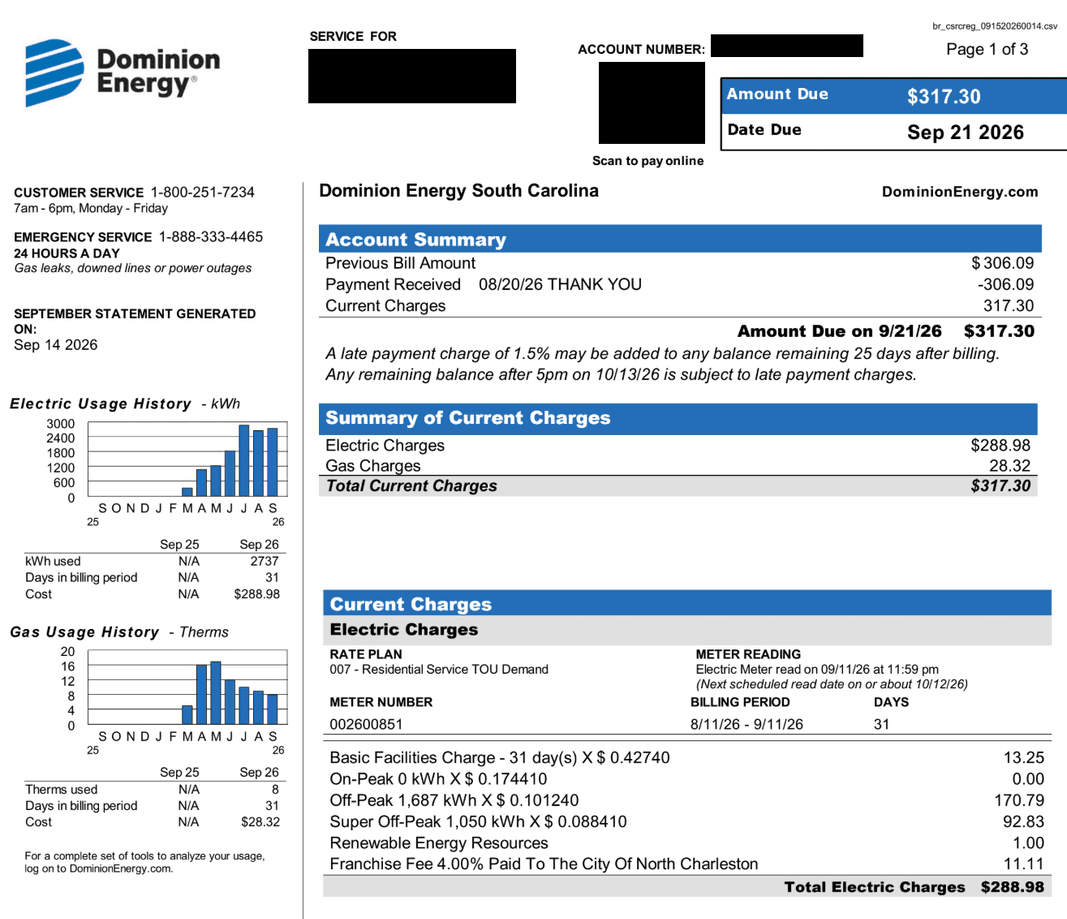This screenshot has width=1067, height=919.
Task: Select the electric Cost $288.98 in the usage table
Action: coord(257,594)
